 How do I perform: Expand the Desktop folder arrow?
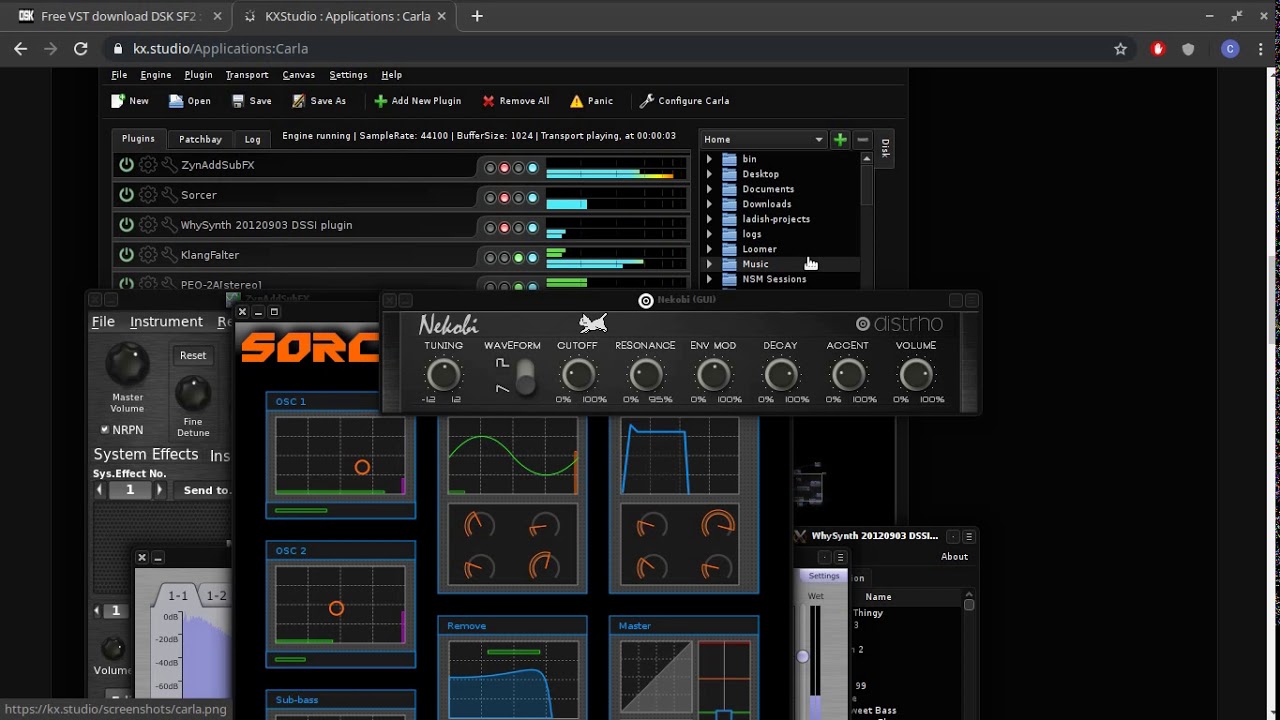(x=709, y=174)
